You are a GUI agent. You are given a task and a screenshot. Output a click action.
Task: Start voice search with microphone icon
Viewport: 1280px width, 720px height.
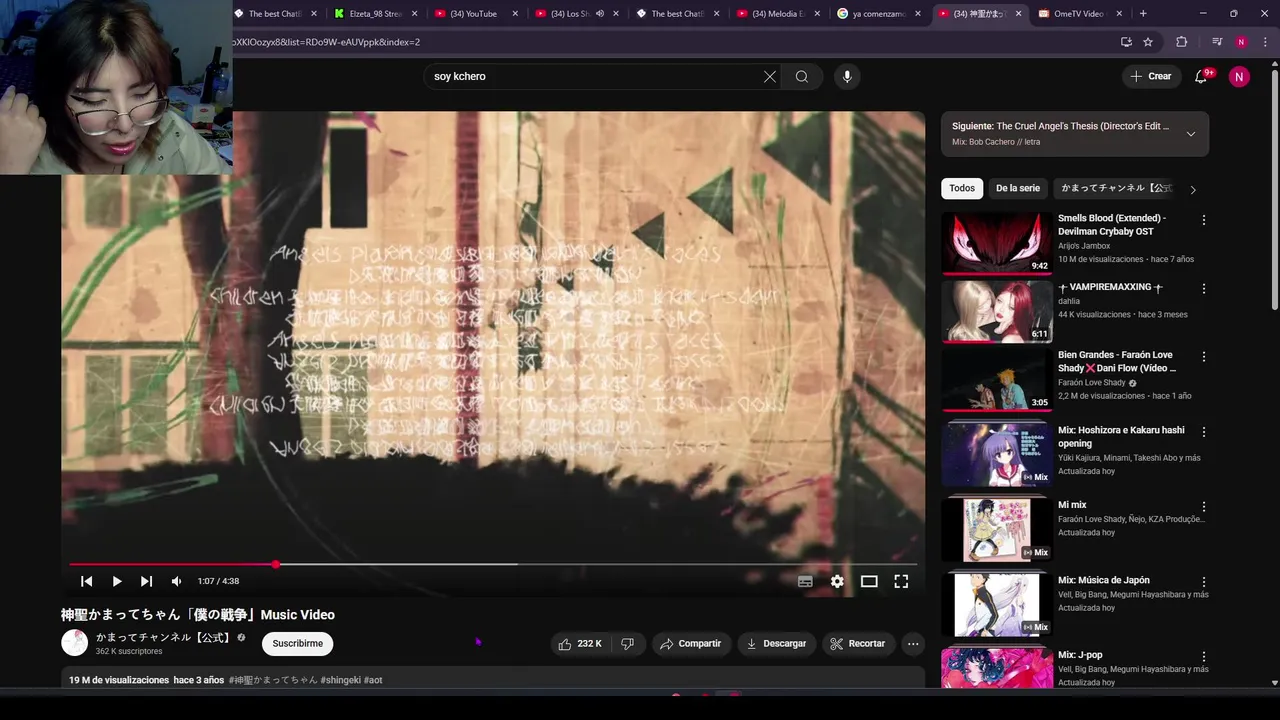[x=847, y=76]
